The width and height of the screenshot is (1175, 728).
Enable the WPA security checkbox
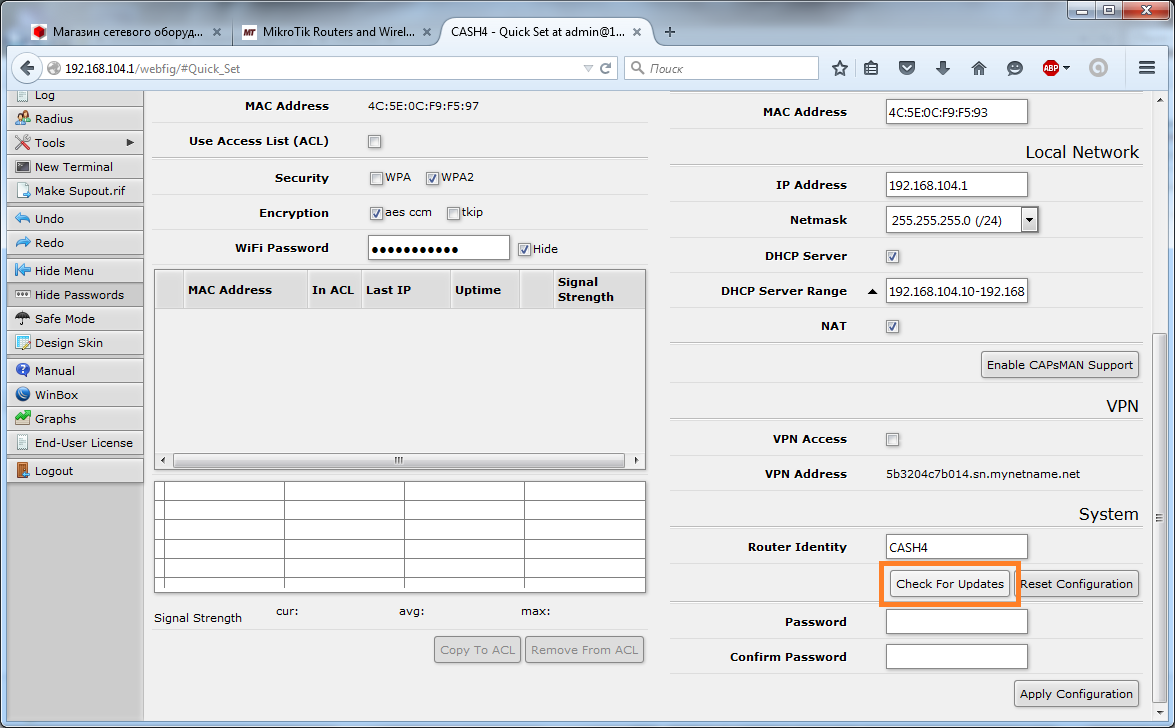coord(376,179)
